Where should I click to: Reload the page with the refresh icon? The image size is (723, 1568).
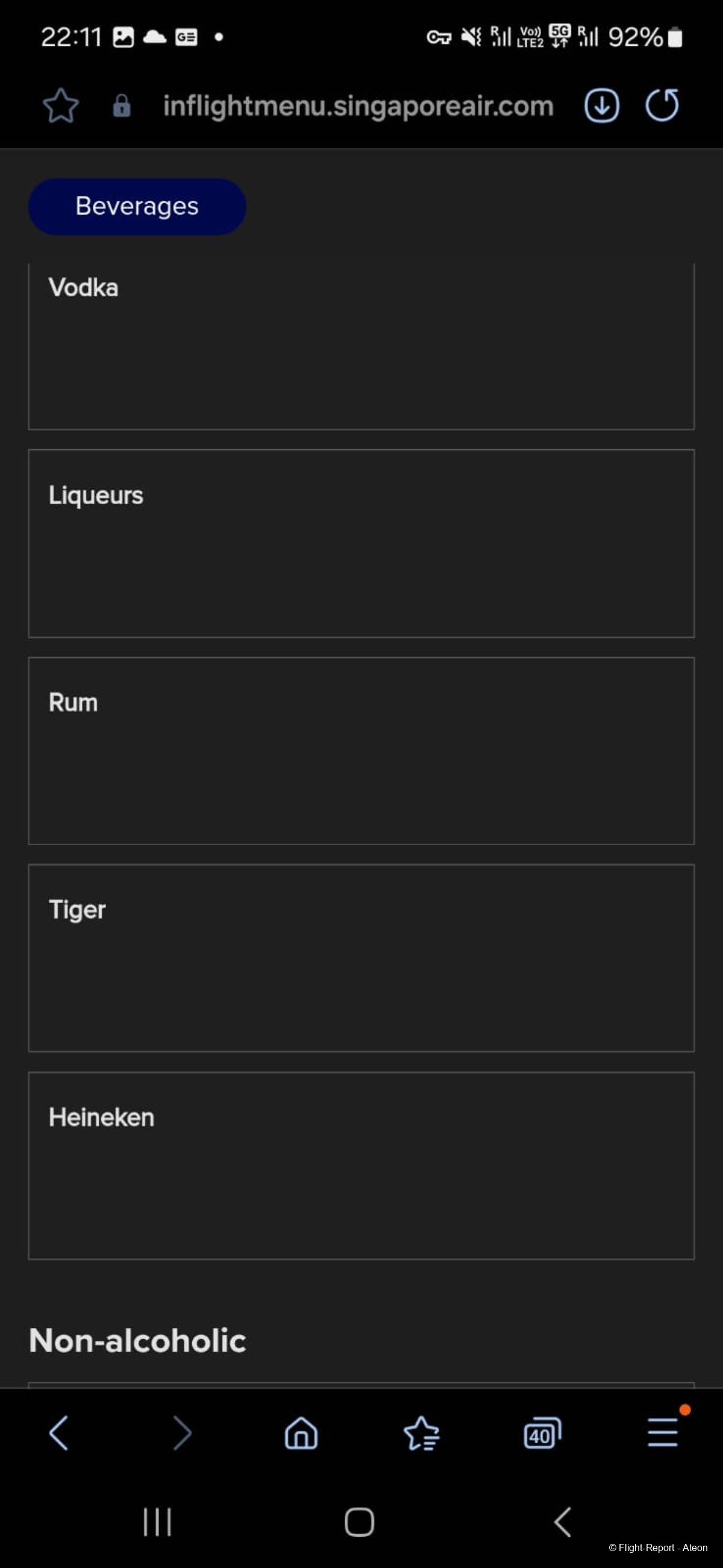tap(662, 105)
